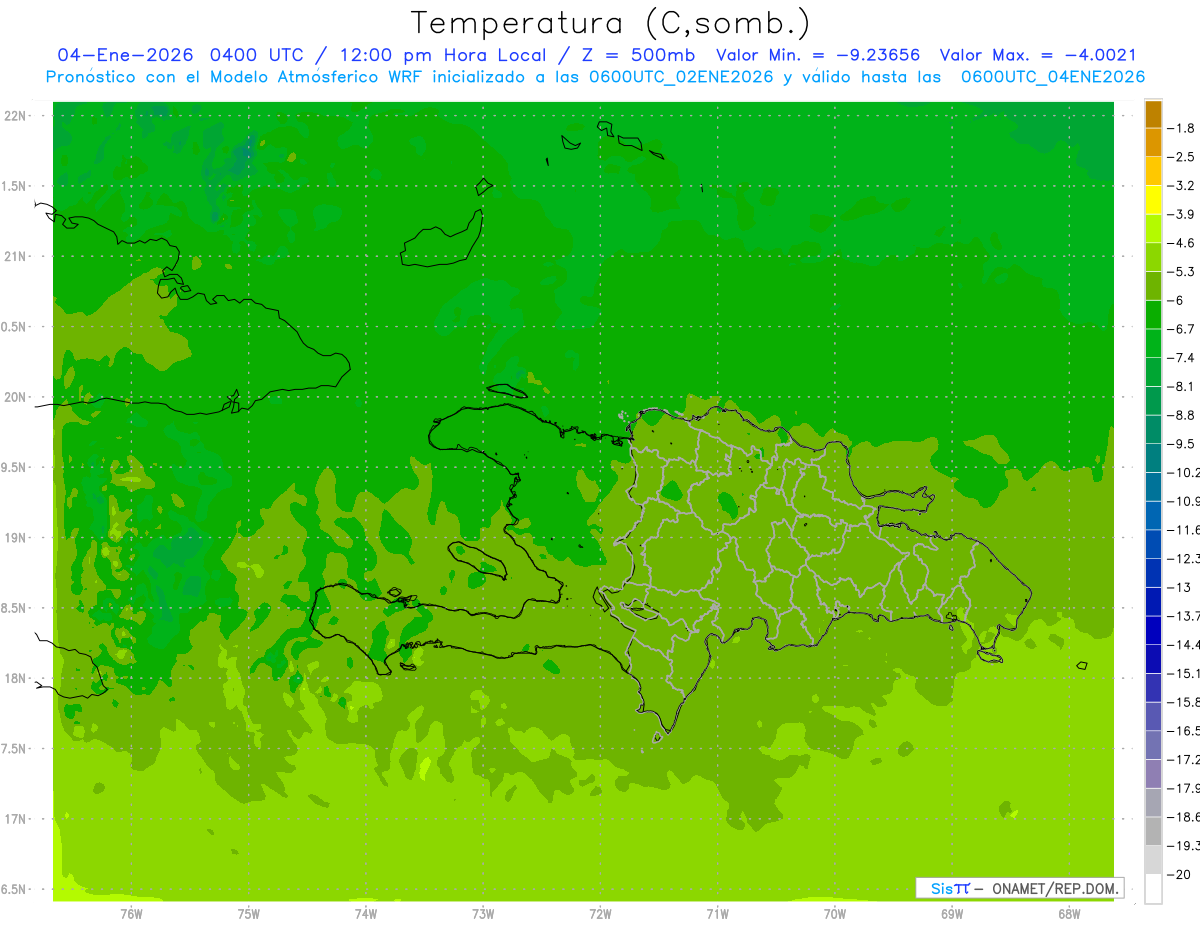Image resolution: width=1200 pixels, height=927 pixels.
Task: Click the '-10.2' colorbar label
Action: tap(1185, 472)
